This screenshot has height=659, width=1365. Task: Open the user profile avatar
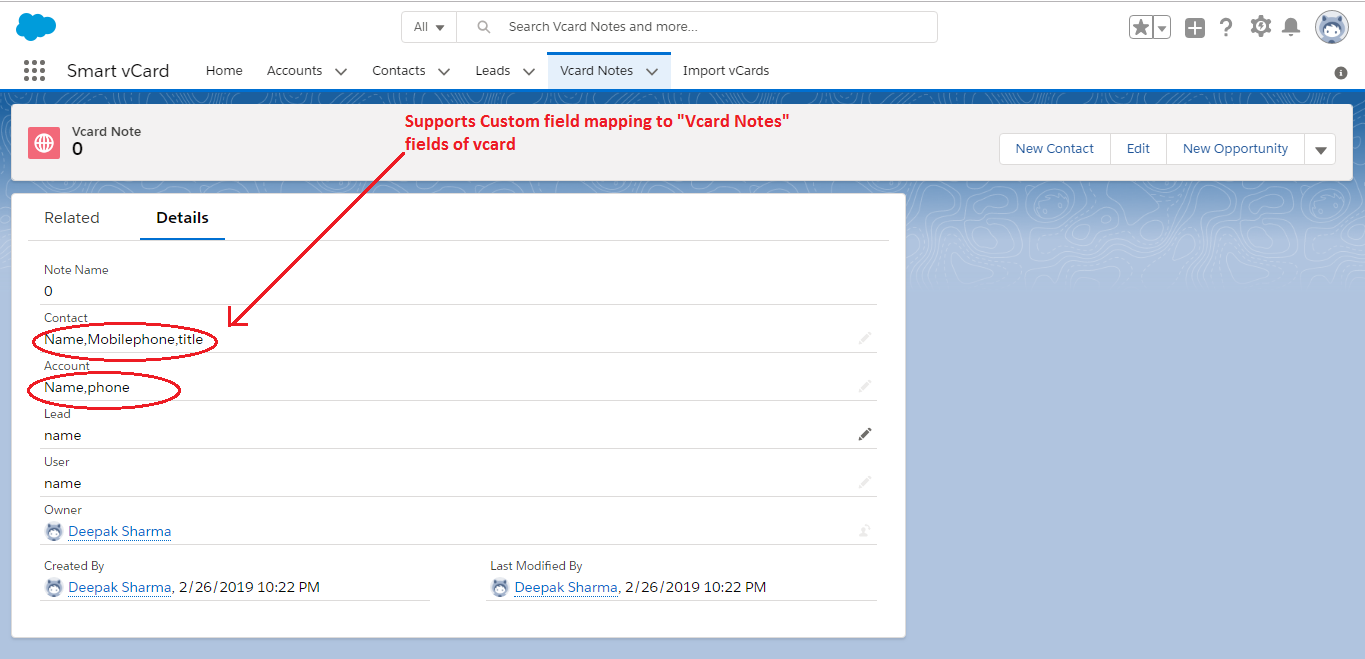point(1331,28)
